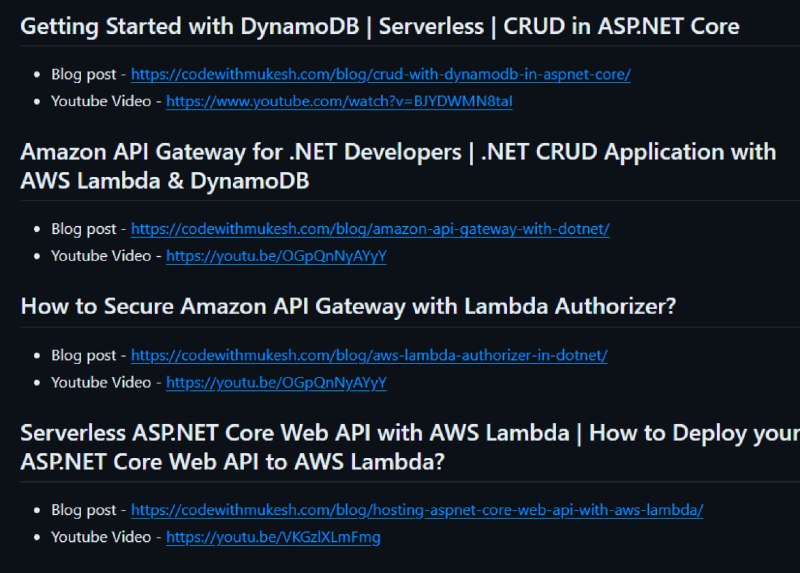Viewport: 800px width, 573px height.
Task: Click the Blog post label in the Lambda Authorizer section
Action: click(x=84, y=356)
